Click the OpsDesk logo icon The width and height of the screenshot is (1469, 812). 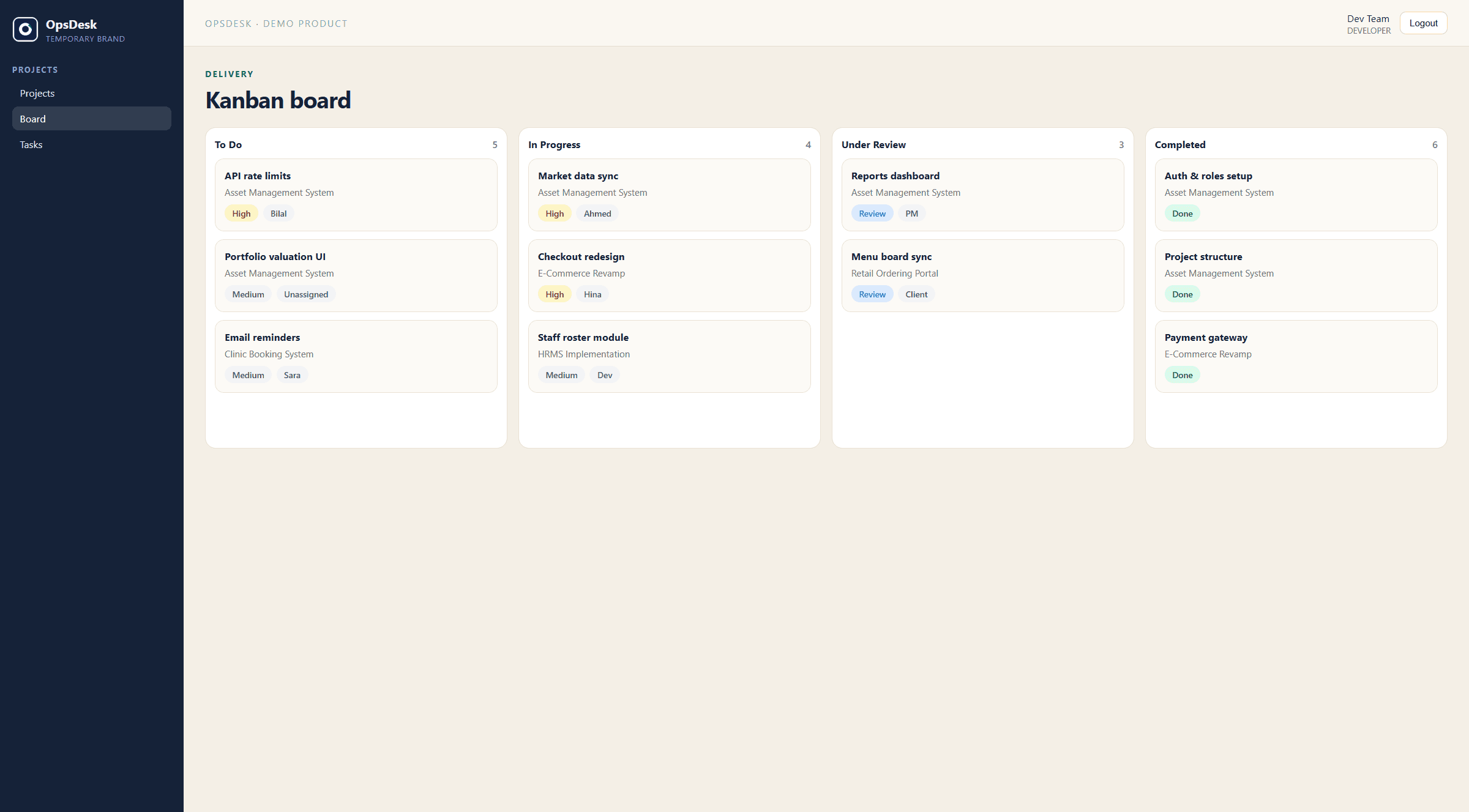coord(25,29)
